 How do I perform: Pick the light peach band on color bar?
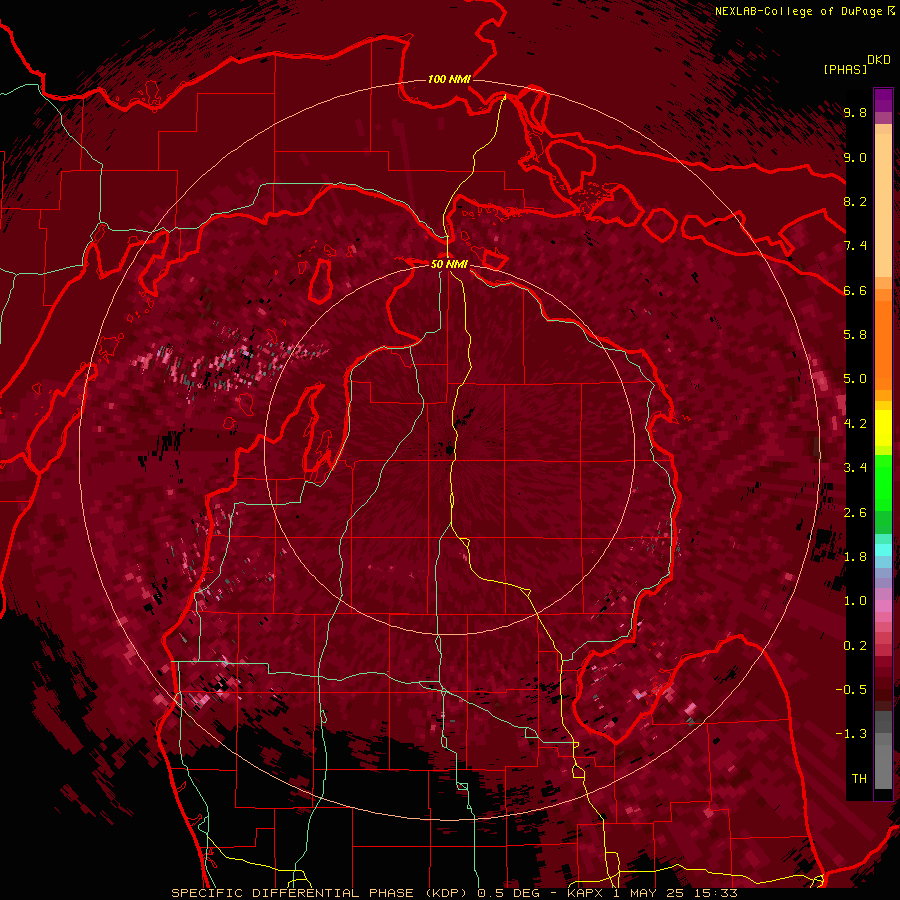[x=883, y=207]
